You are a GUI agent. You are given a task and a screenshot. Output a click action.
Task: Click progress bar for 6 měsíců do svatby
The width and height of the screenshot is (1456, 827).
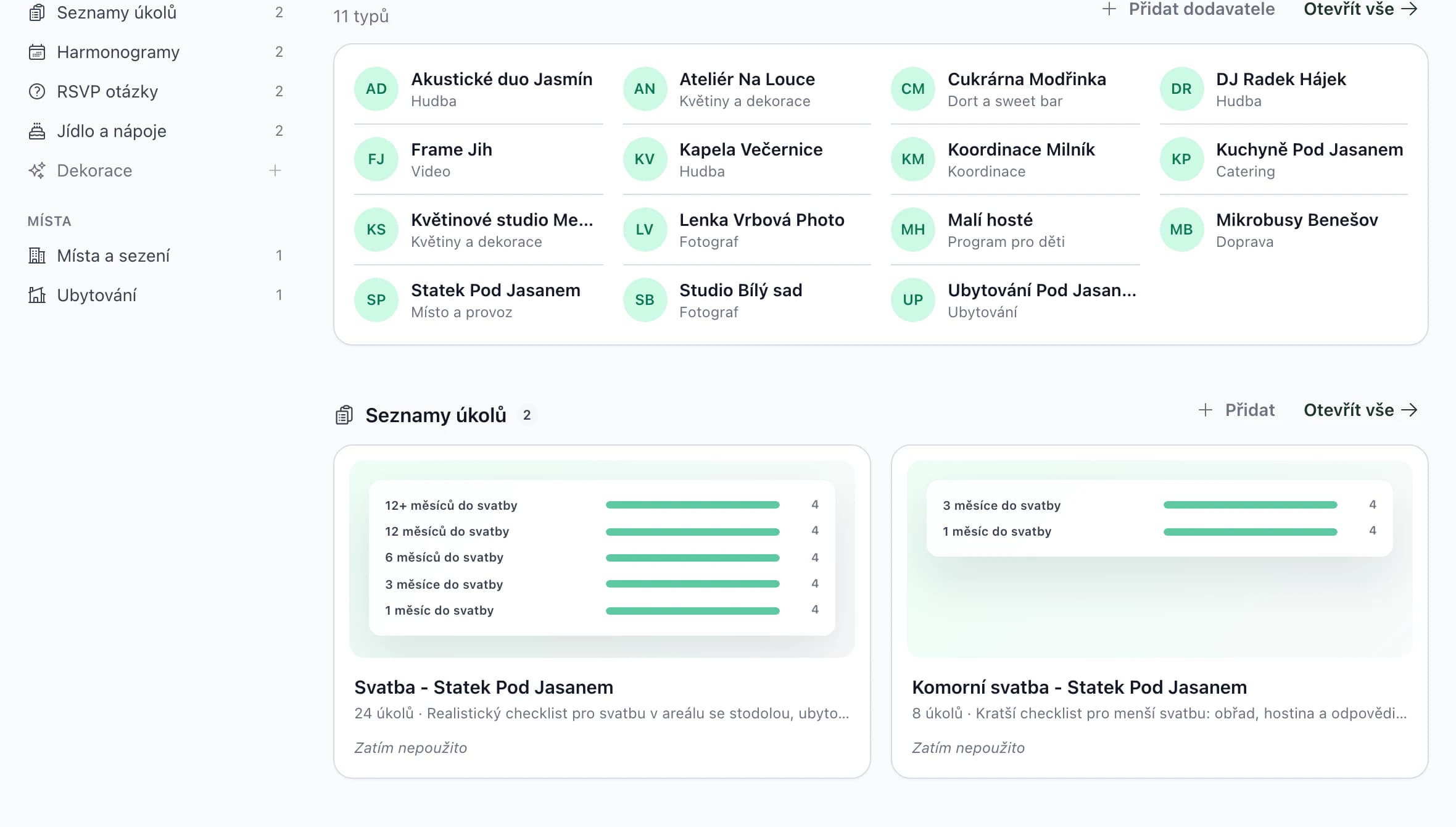click(692, 558)
